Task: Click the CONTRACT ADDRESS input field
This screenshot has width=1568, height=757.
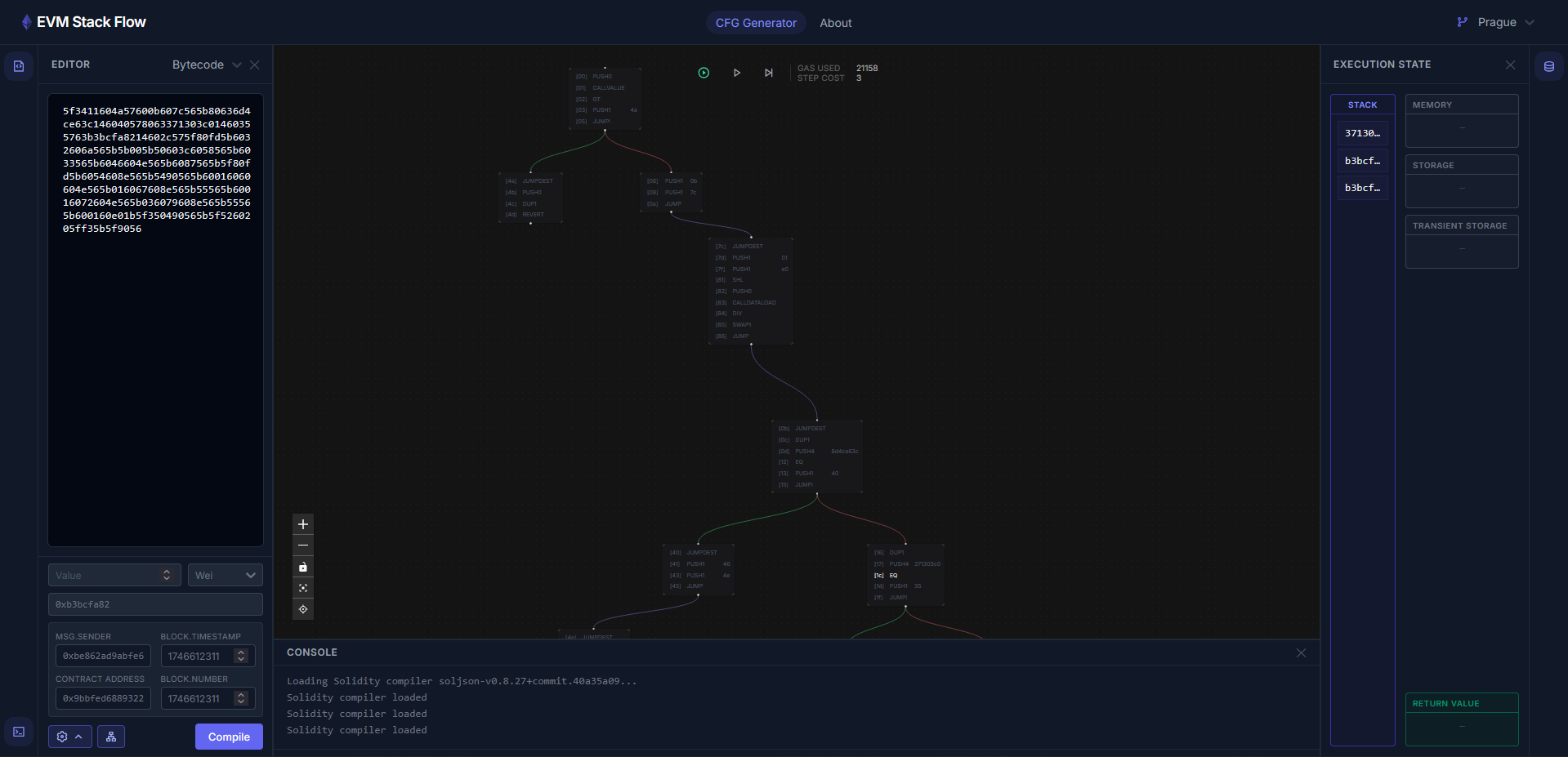Action: click(103, 698)
